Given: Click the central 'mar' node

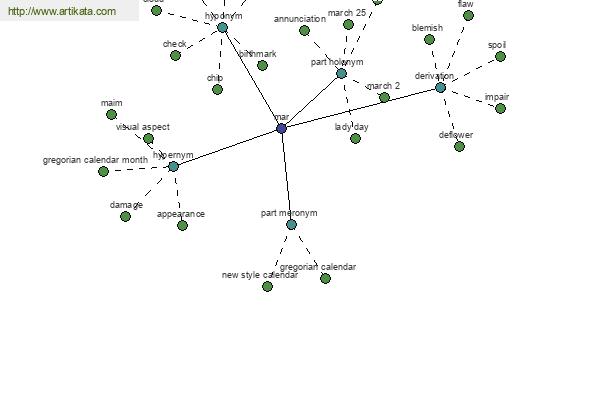Looking at the screenshot, I should tap(282, 129).
